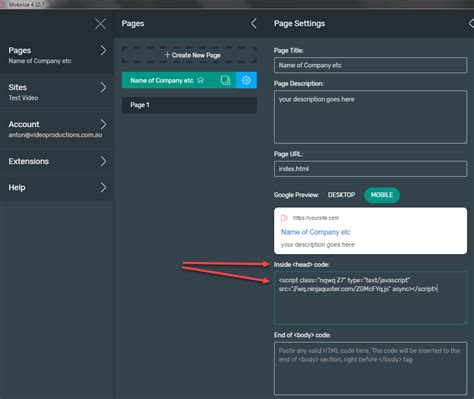Open the Help menu item

[x=57, y=188]
